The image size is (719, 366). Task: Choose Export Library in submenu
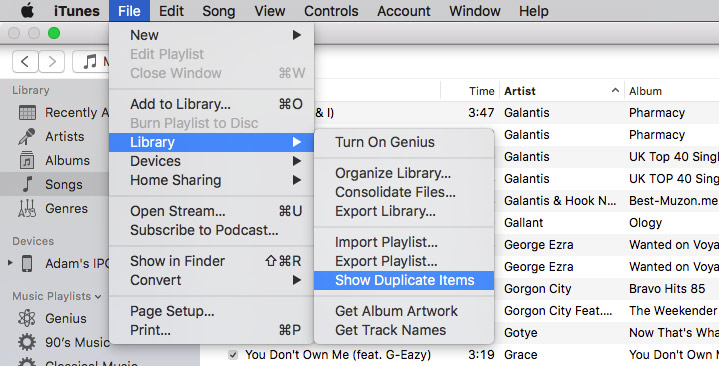[404, 211]
